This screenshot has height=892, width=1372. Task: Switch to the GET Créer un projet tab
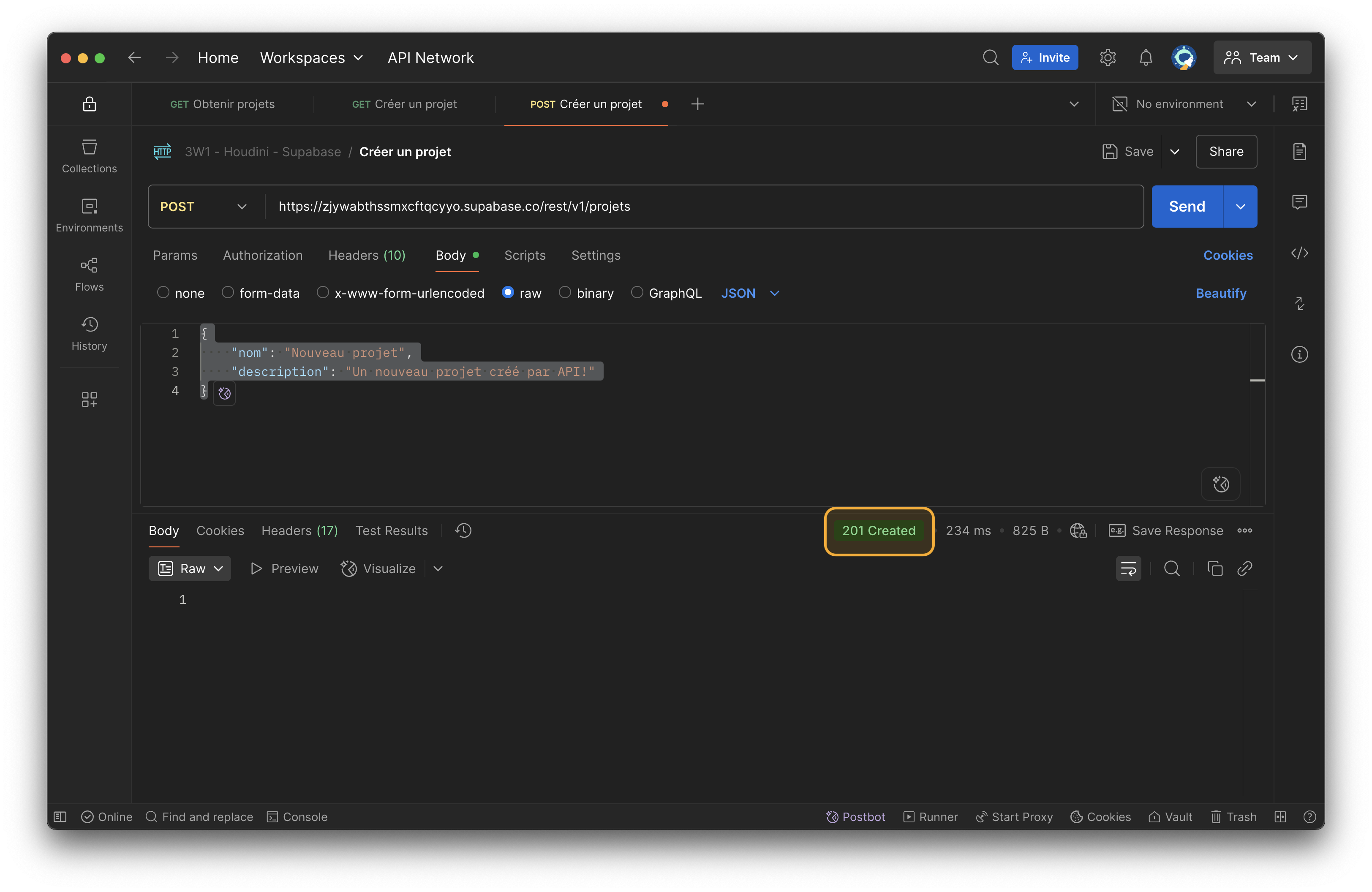[x=404, y=104]
